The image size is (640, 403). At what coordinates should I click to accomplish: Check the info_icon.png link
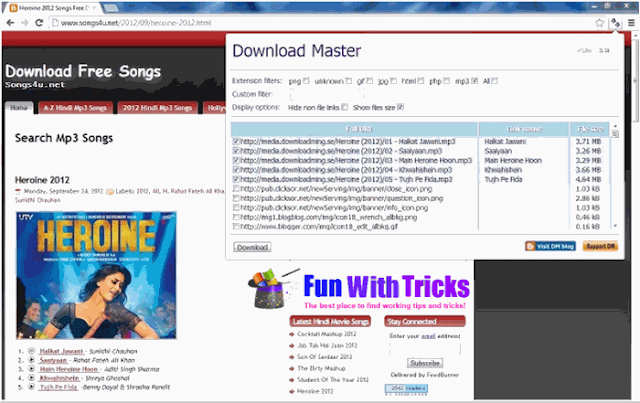236,207
